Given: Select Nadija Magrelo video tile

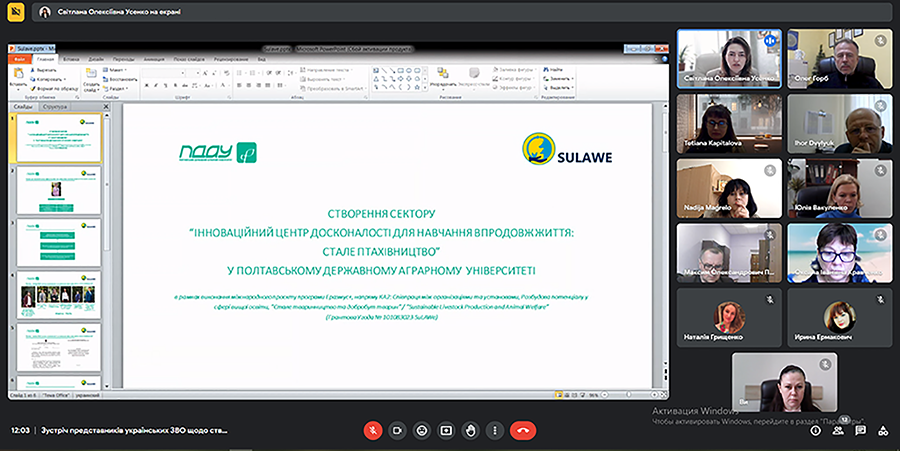Looking at the screenshot, I should pyautogui.click(x=729, y=188).
